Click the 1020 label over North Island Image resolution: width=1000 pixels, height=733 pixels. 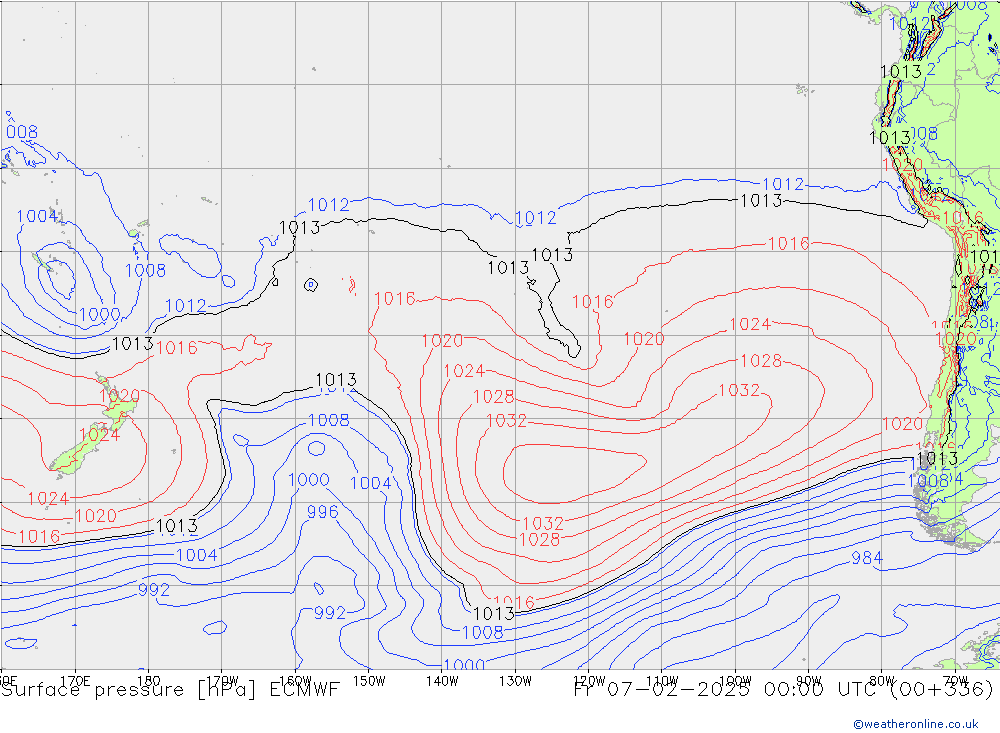120,396
